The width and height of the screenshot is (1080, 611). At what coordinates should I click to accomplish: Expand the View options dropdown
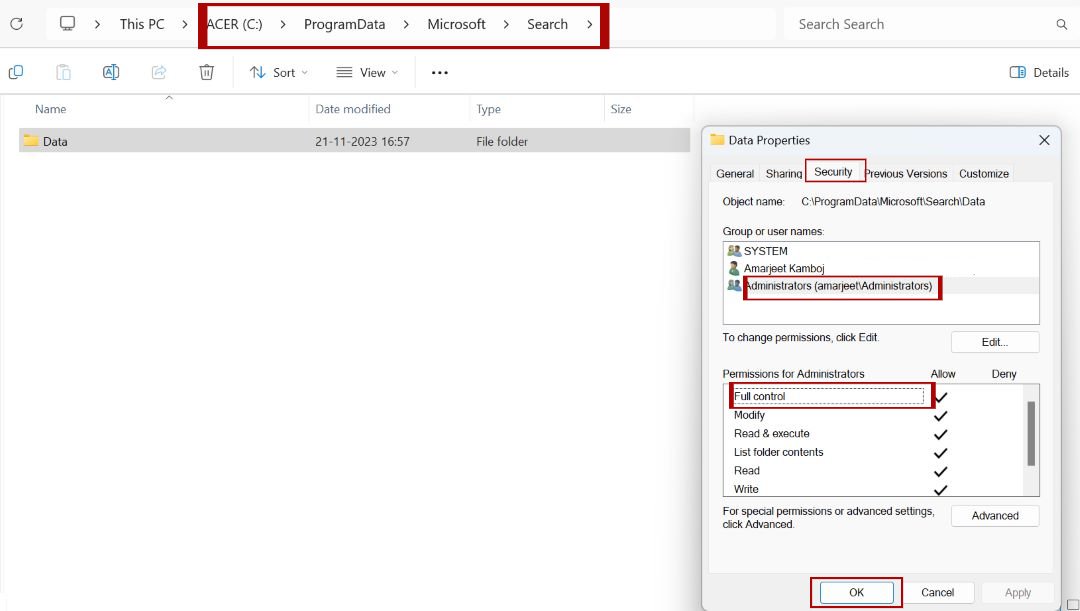pyautogui.click(x=367, y=72)
